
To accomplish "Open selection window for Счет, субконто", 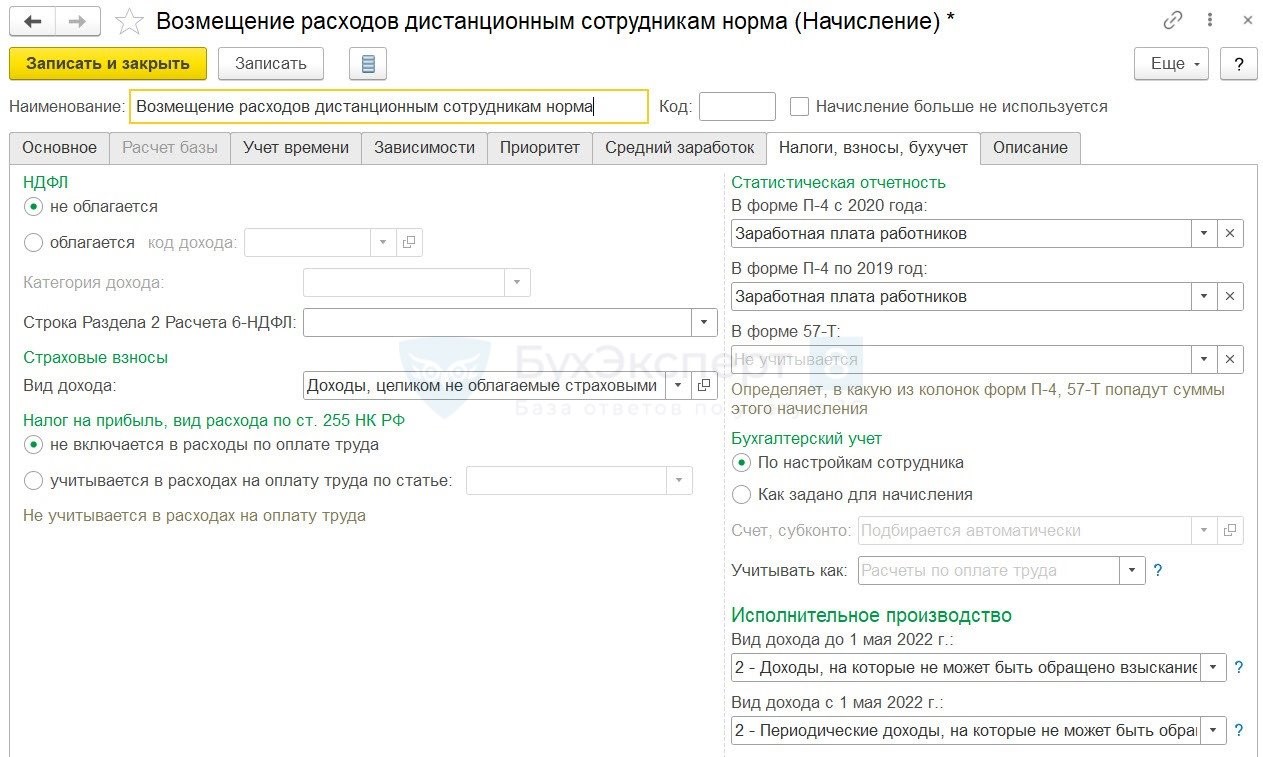I will click(1230, 531).
